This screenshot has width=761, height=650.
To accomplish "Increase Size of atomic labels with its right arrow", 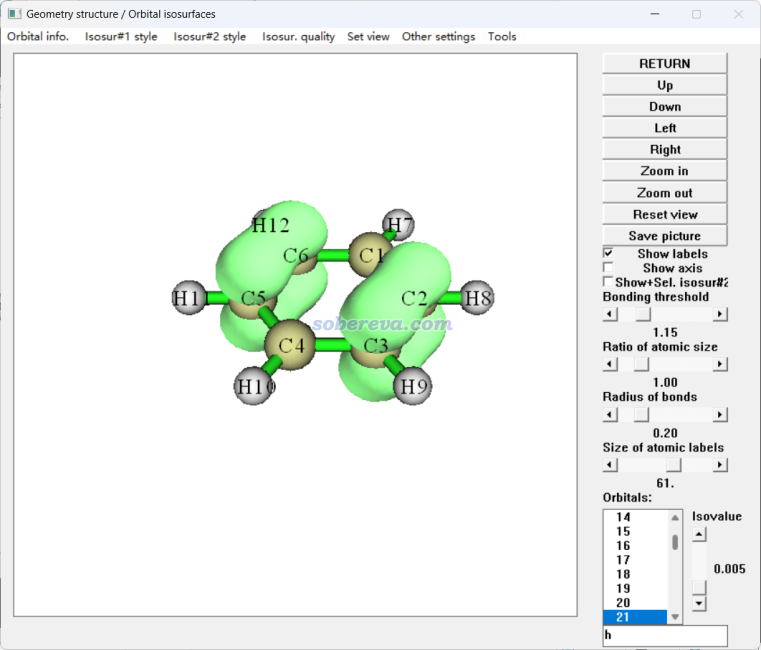I will [720, 465].
